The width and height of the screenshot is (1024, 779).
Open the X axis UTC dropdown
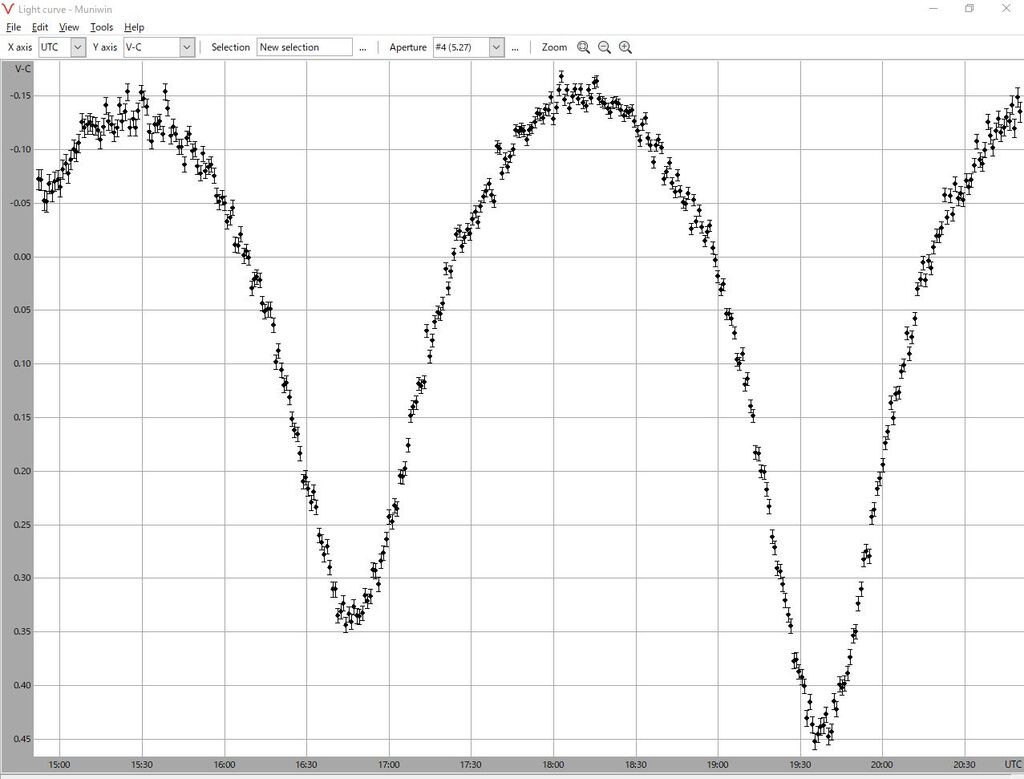[x=78, y=47]
